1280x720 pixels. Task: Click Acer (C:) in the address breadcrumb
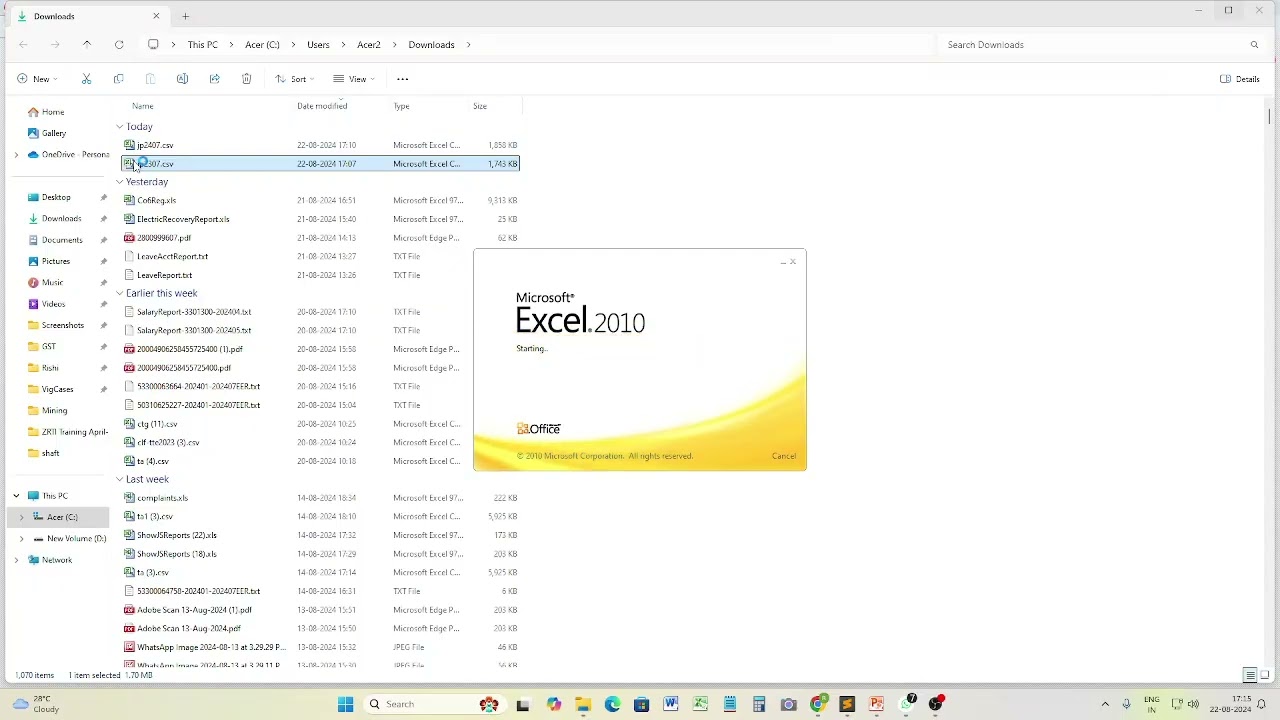click(x=262, y=45)
